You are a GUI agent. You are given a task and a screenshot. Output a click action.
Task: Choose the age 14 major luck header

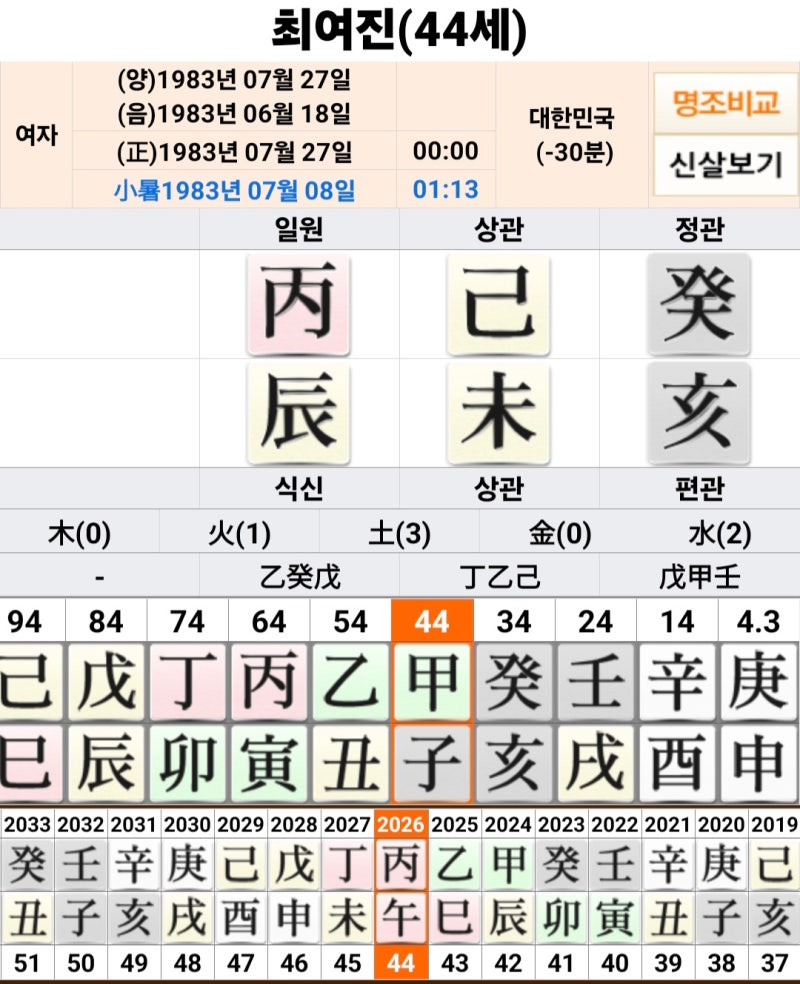(677, 621)
